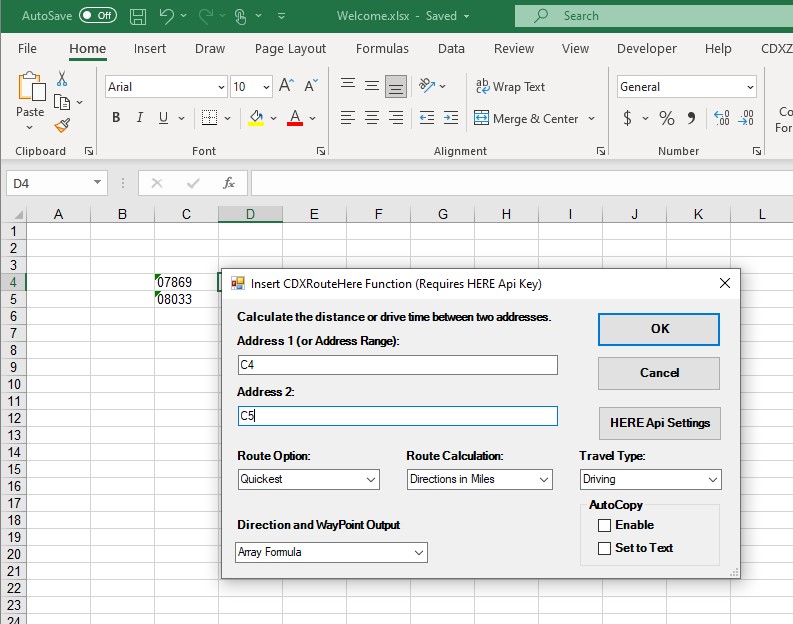The width and height of the screenshot is (793, 624).
Task: Select cell C5 containing 08033
Action: click(186, 299)
